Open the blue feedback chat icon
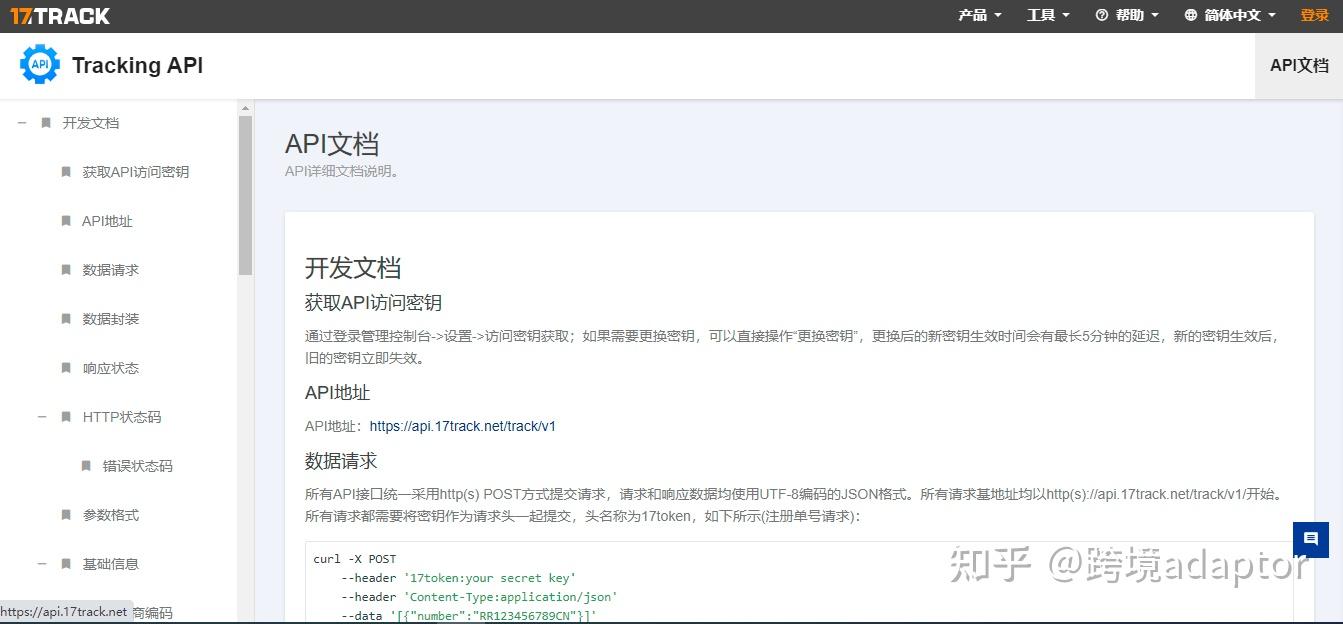This screenshot has width=1343, height=624. pos(1311,539)
